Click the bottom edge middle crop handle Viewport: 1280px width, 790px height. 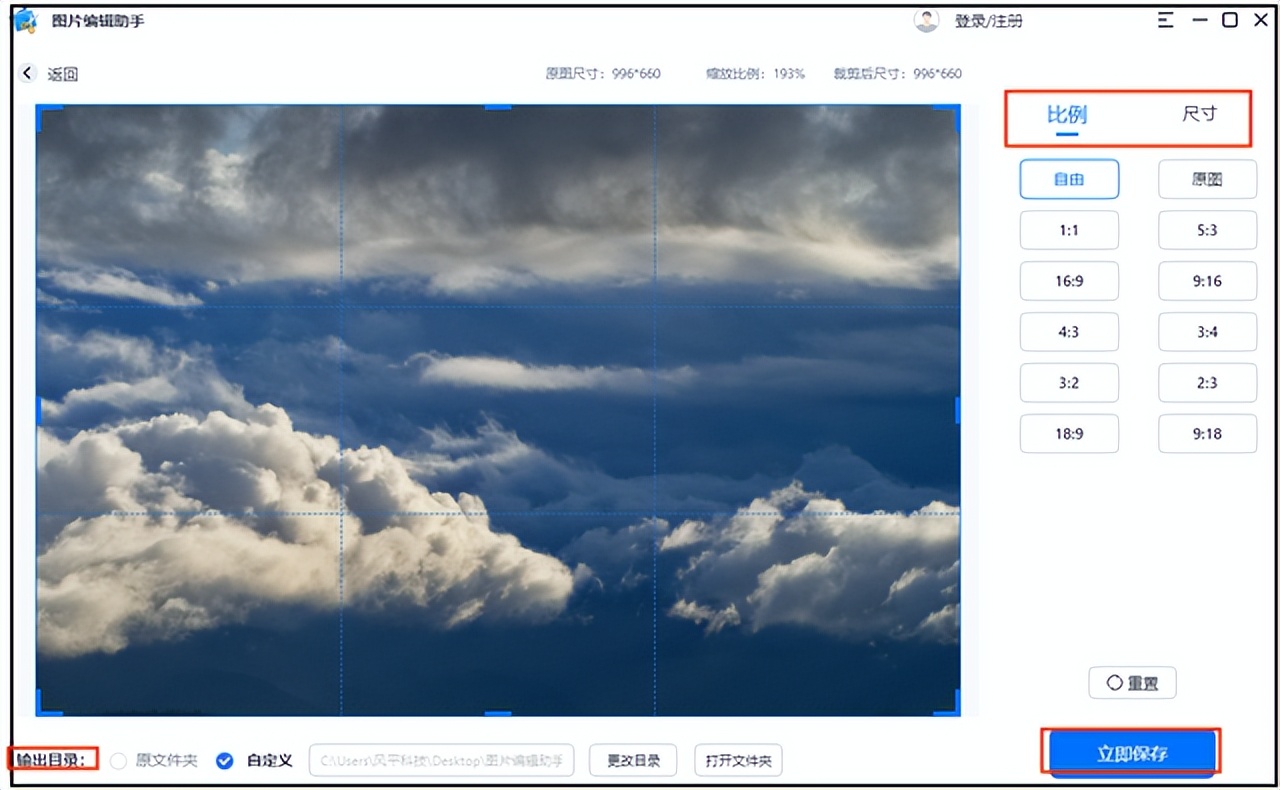click(498, 714)
